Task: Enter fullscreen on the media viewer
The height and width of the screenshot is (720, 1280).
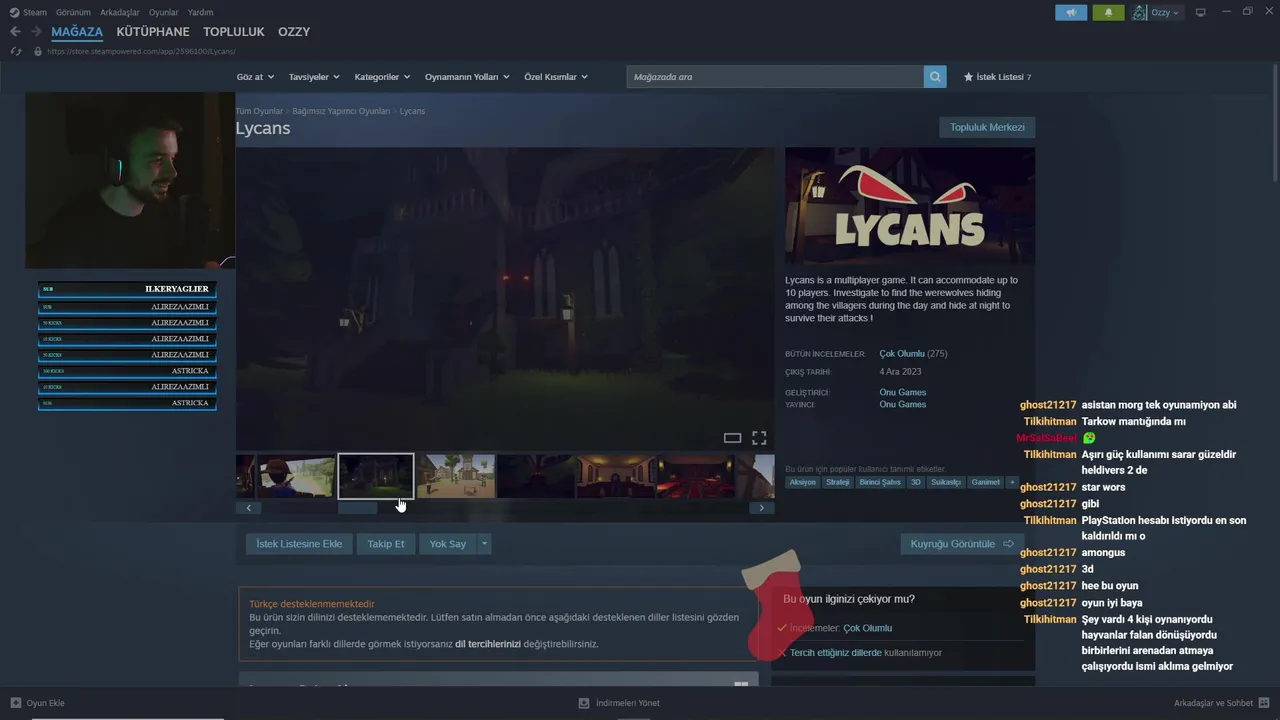Action: click(x=759, y=438)
